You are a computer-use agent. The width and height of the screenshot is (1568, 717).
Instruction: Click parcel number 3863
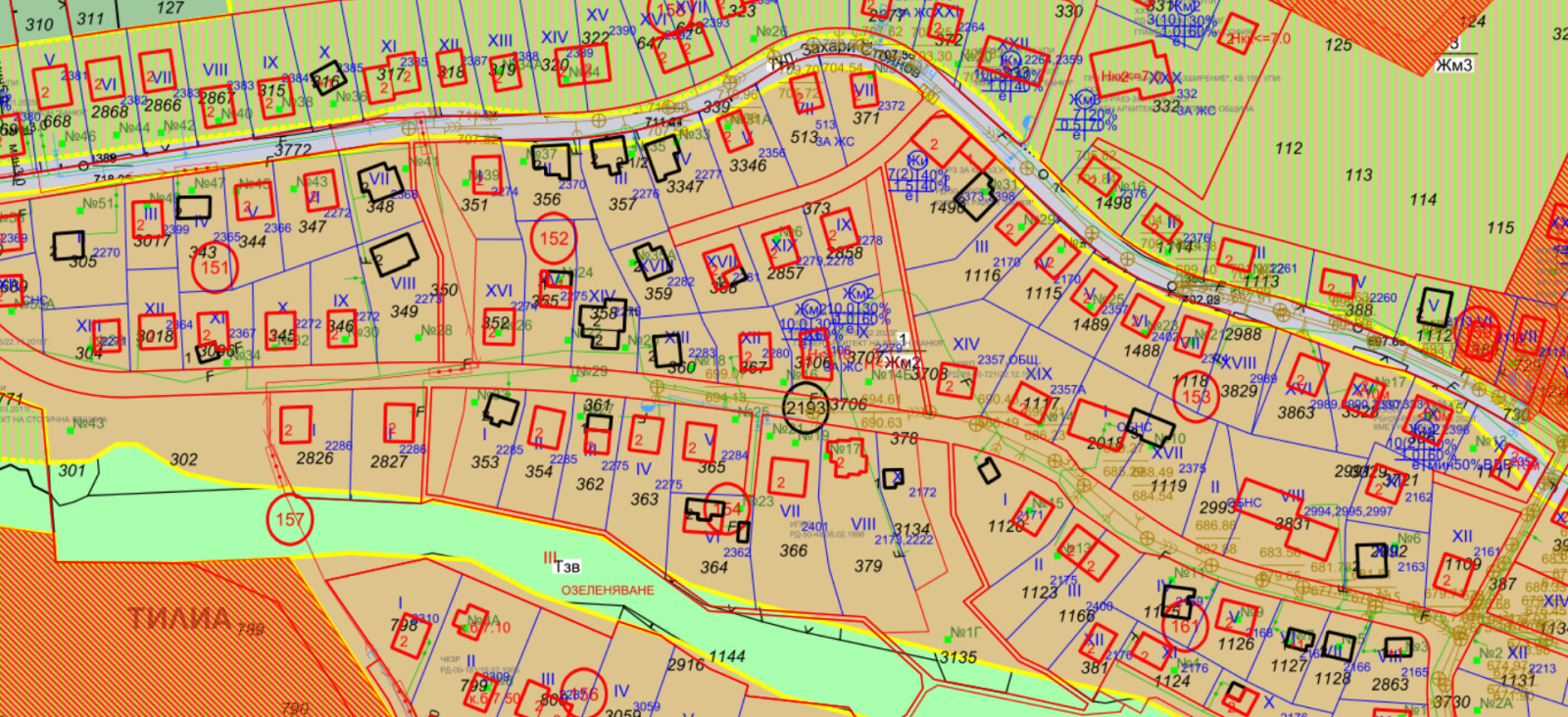(1296, 412)
